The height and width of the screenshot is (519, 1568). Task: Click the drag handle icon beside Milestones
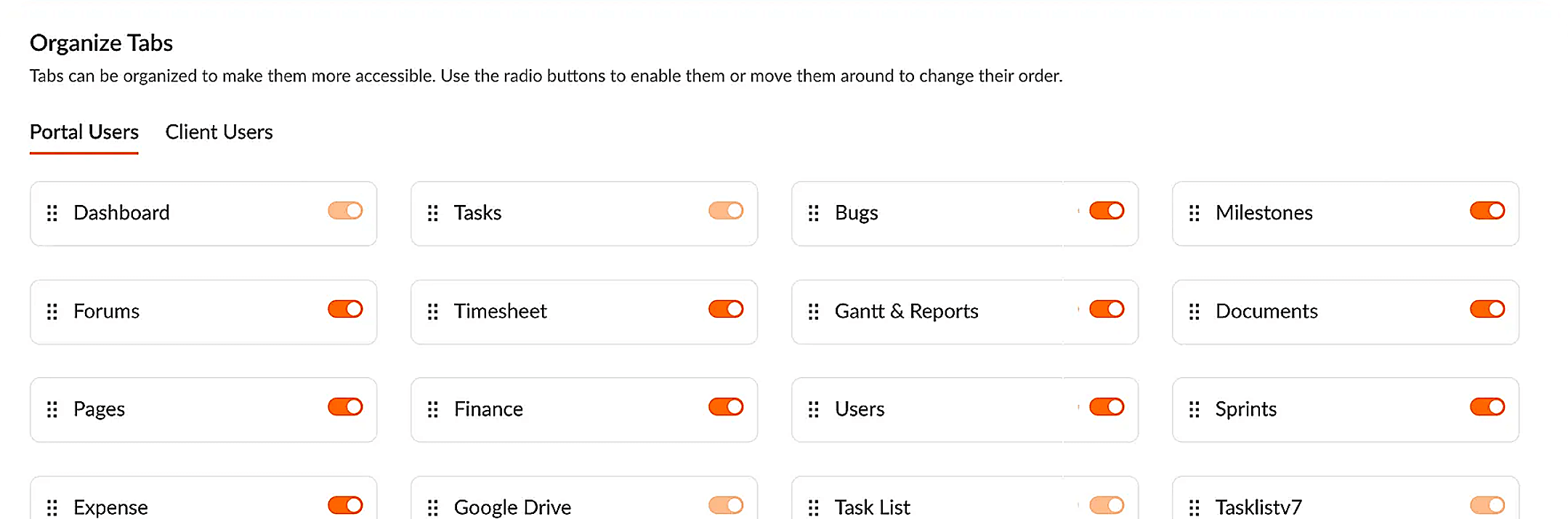1195,213
